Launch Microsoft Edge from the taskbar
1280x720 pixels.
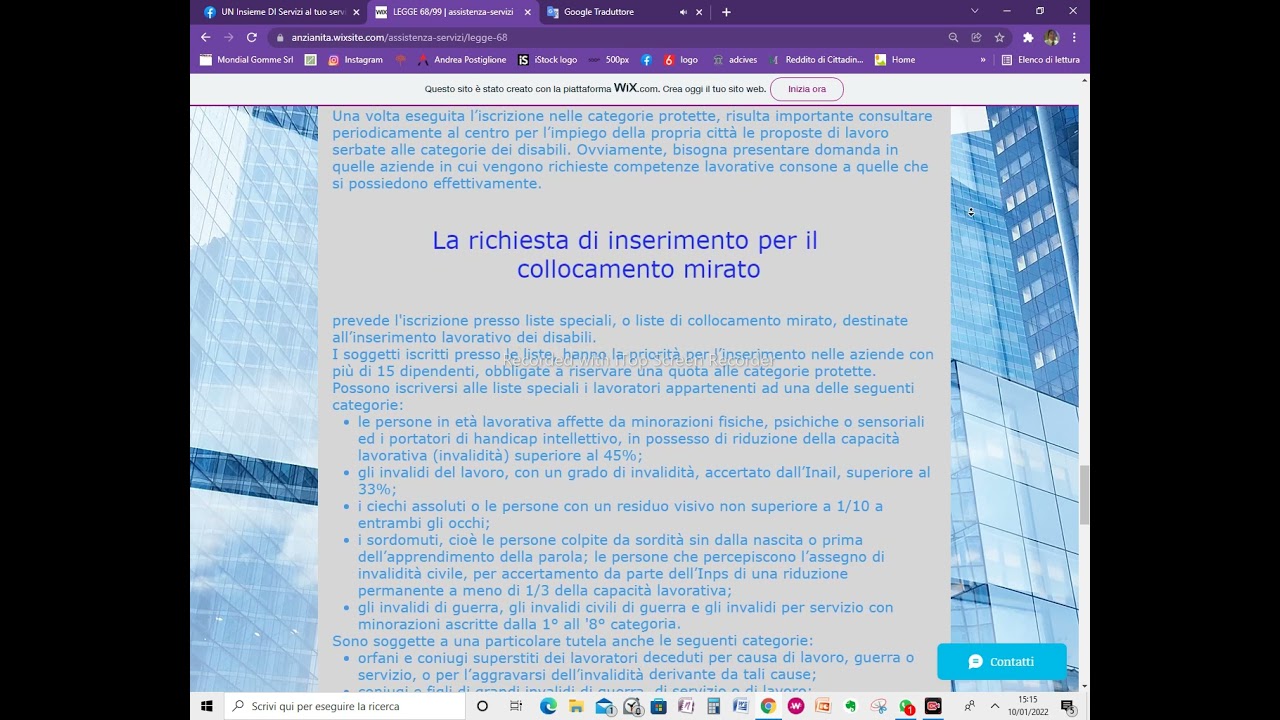pos(548,706)
